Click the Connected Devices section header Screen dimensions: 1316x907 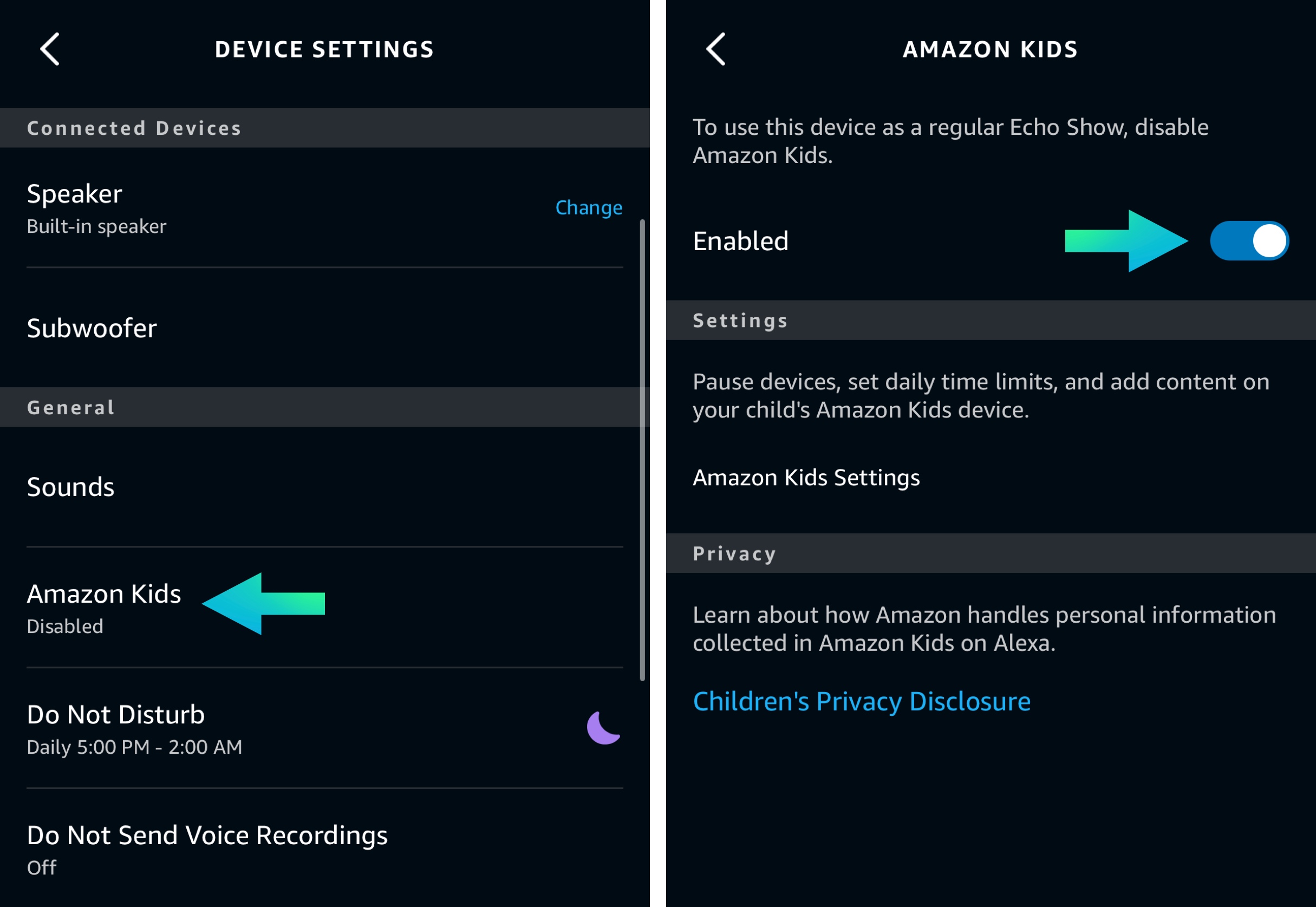pos(134,128)
